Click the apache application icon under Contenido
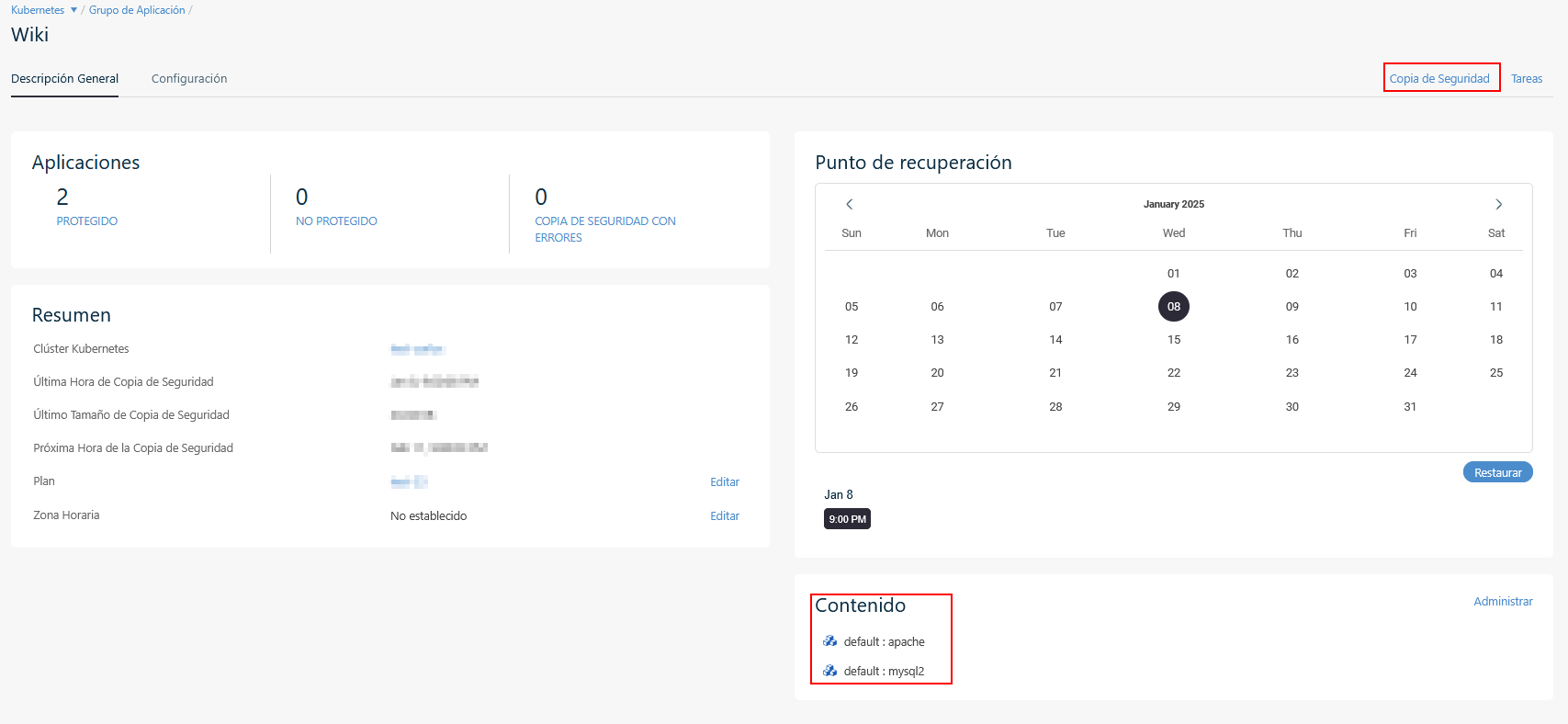Image resolution: width=1568 pixels, height=724 pixels. point(829,641)
